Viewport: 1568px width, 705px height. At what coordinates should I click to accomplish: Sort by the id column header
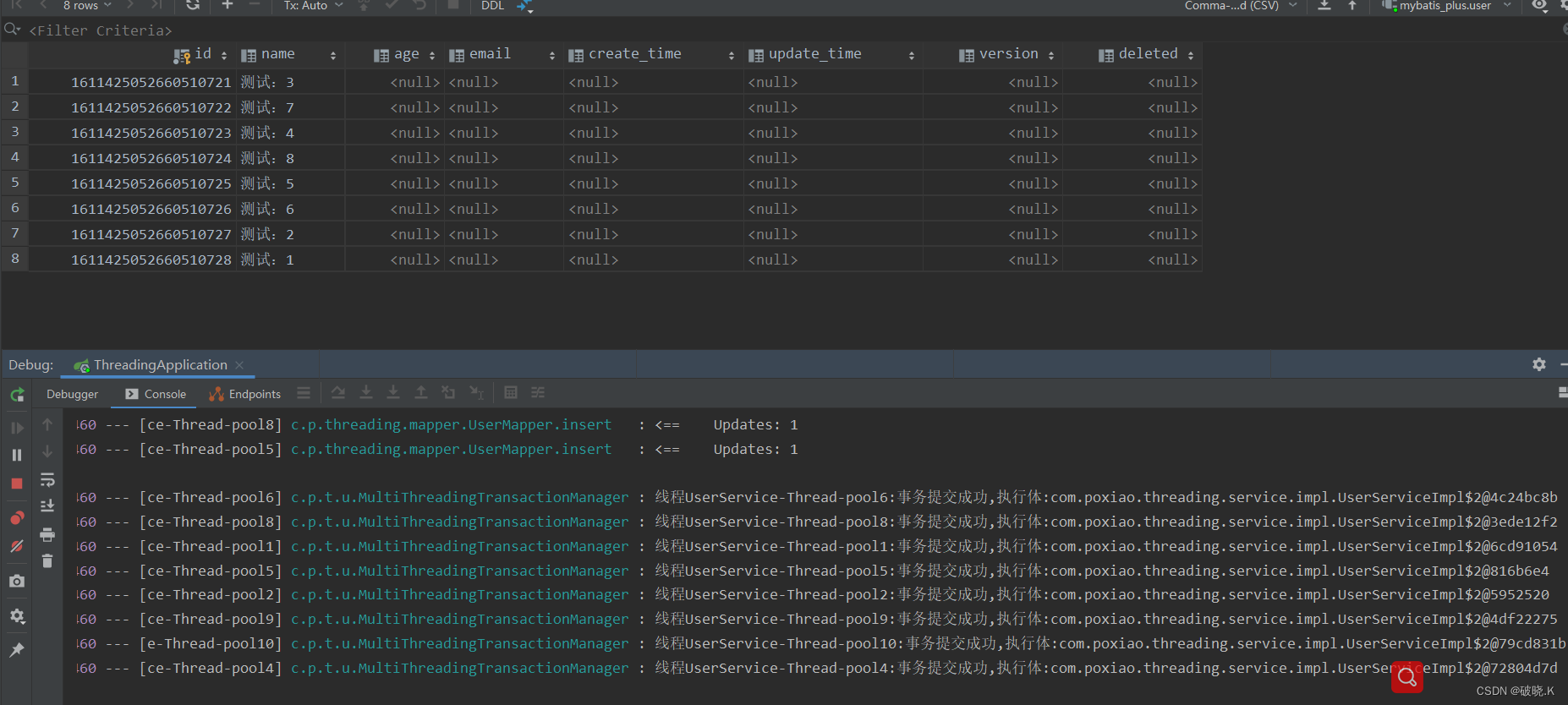click(201, 54)
